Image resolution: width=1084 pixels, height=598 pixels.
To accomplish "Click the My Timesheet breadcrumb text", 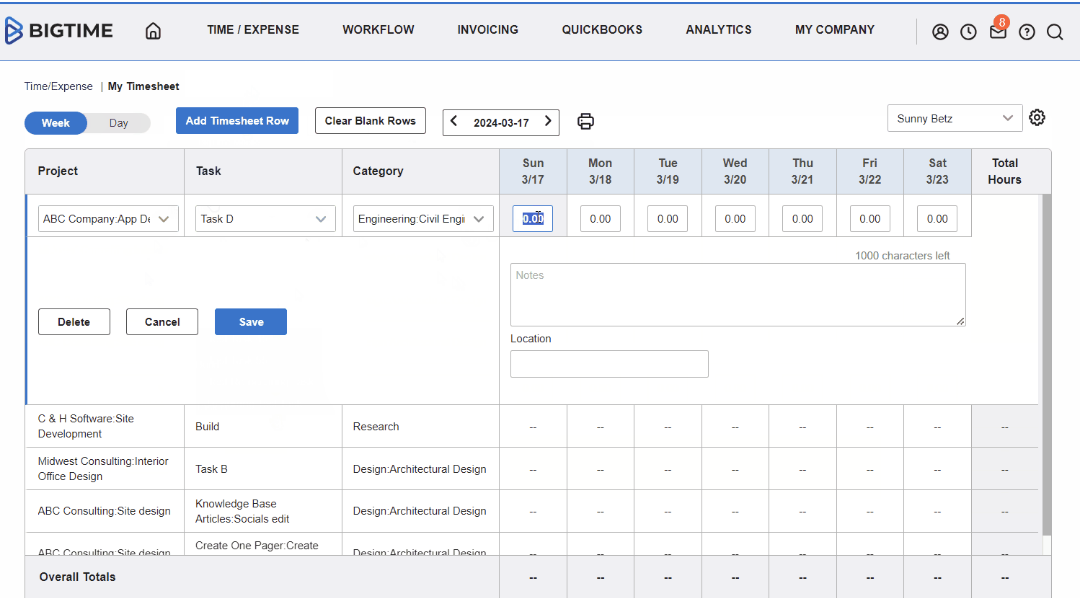I will [x=143, y=86].
